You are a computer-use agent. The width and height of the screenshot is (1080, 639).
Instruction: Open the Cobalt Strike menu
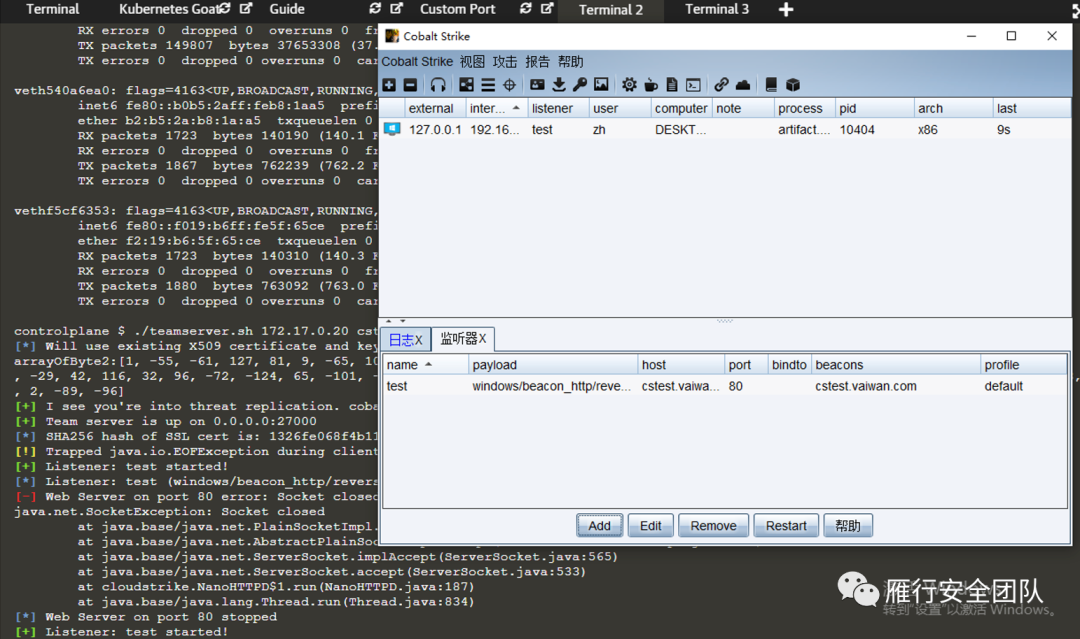tap(417, 61)
